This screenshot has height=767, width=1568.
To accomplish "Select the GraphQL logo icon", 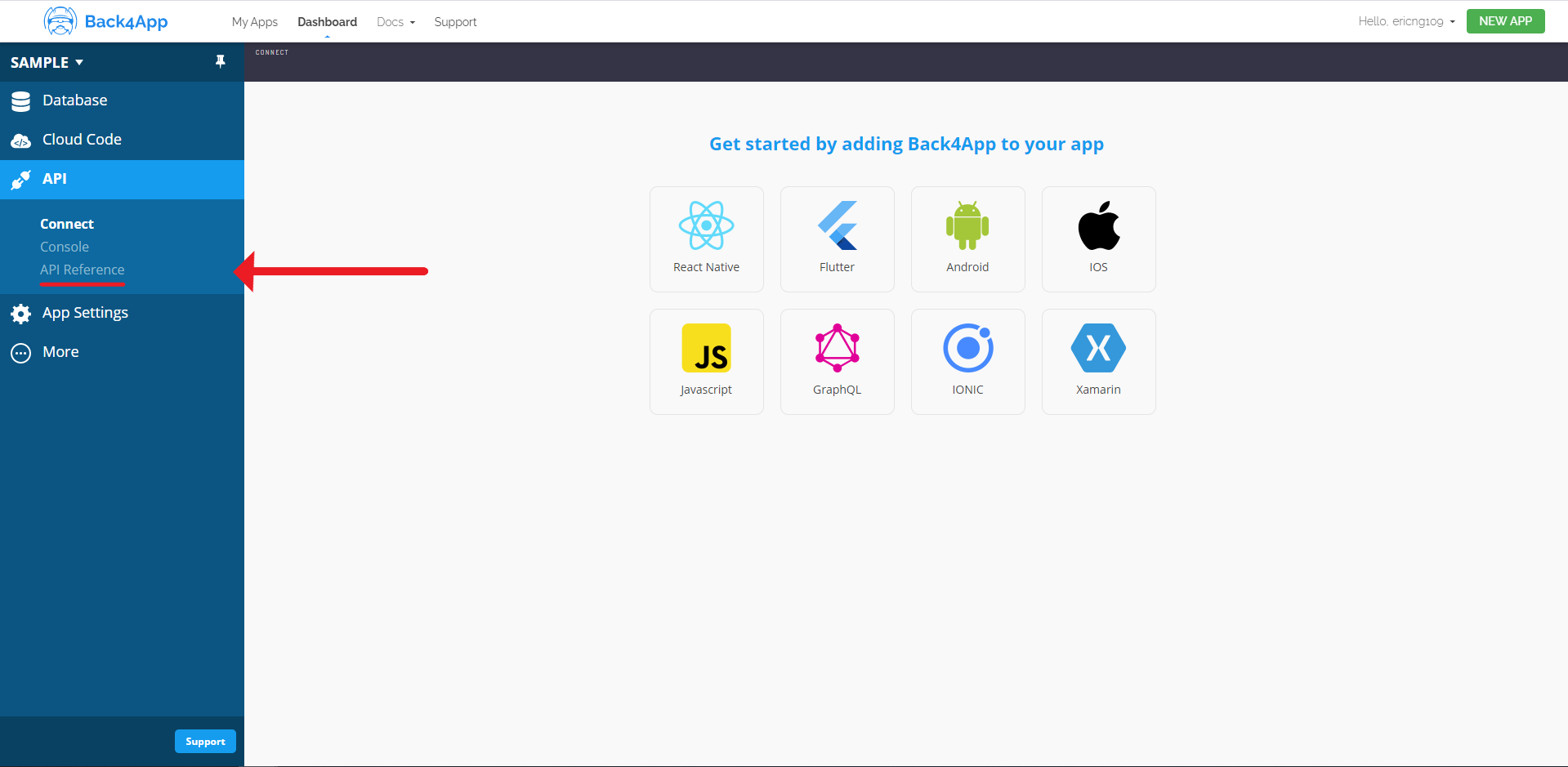I will coord(838,348).
